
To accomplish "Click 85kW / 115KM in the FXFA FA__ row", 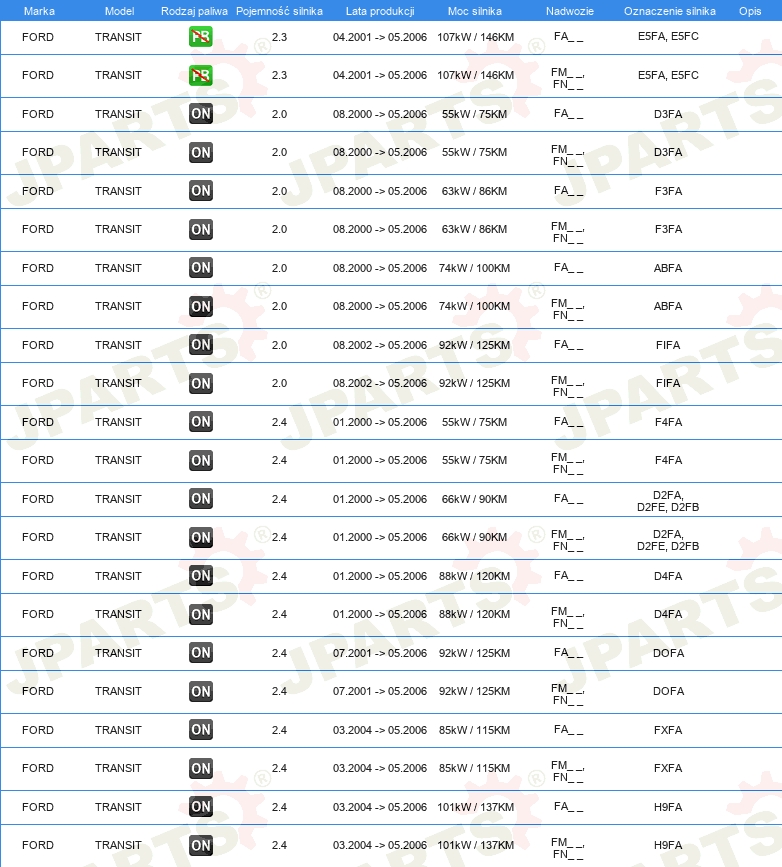I will (475, 730).
